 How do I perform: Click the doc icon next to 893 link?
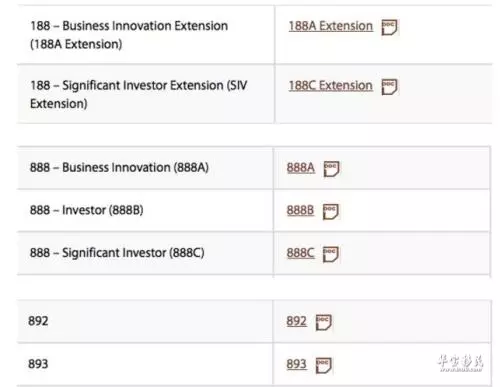click(x=324, y=365)
